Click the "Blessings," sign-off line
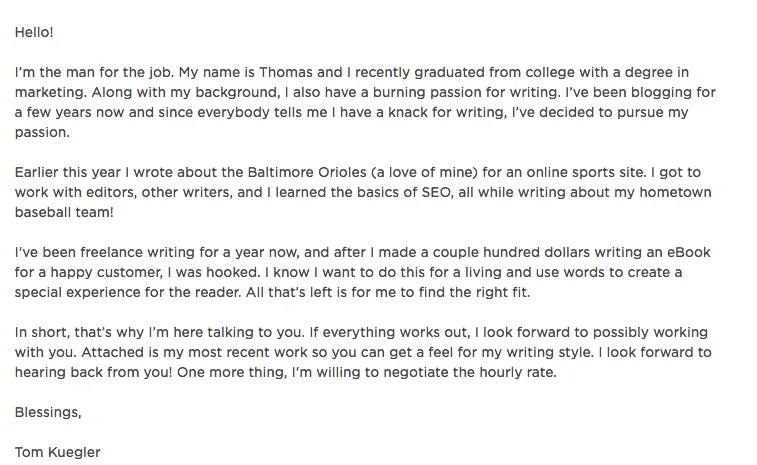This screenshot has height=465, width=757. (48, 413)
